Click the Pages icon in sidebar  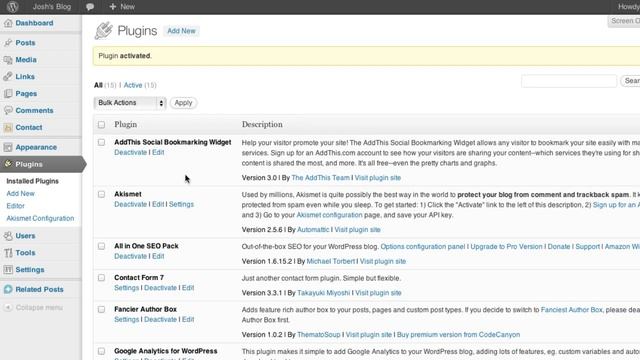click(8, 93)
